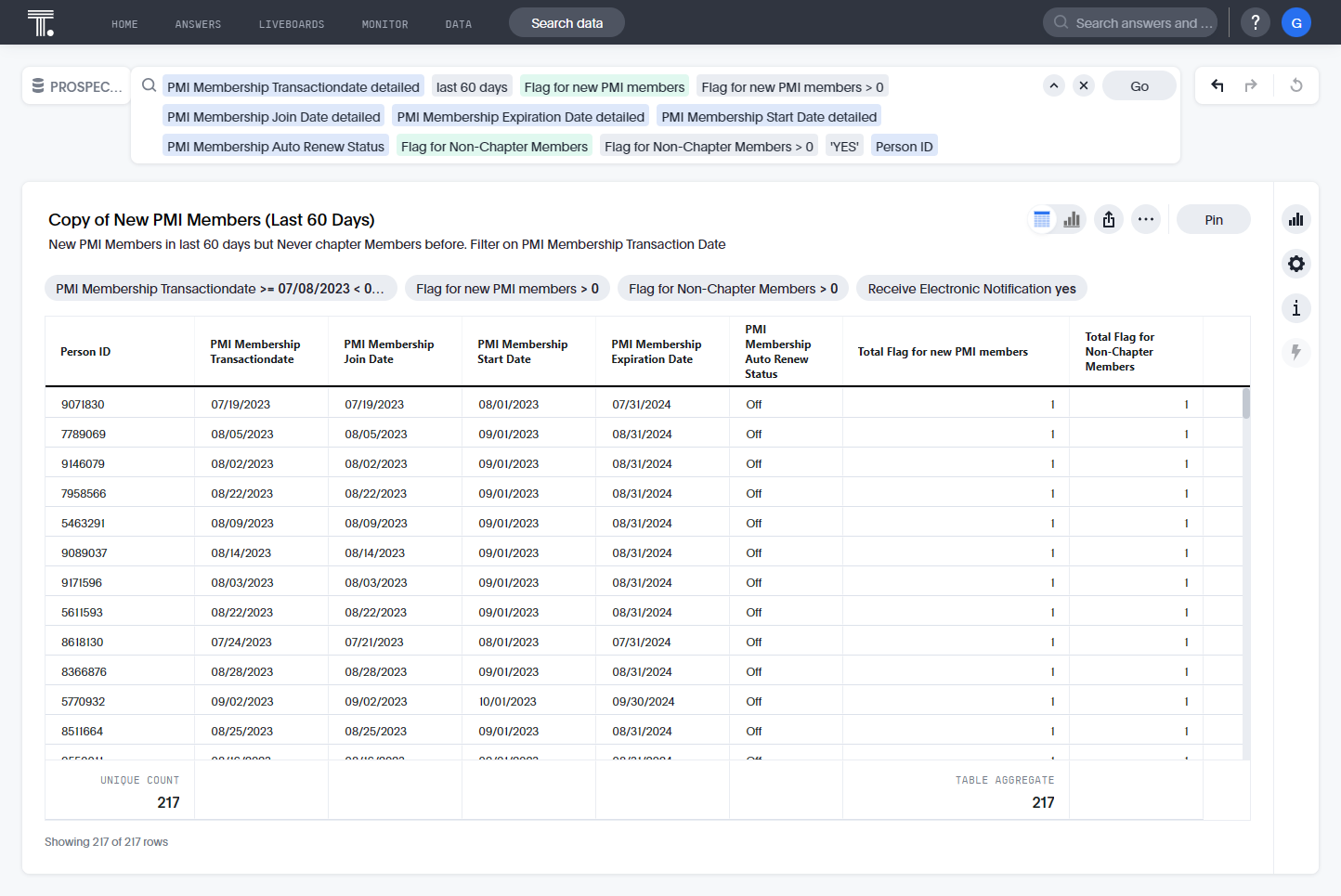This screenshot has height=896, width=1341.
Task: Click the Go button
Action: (1139, 85)
